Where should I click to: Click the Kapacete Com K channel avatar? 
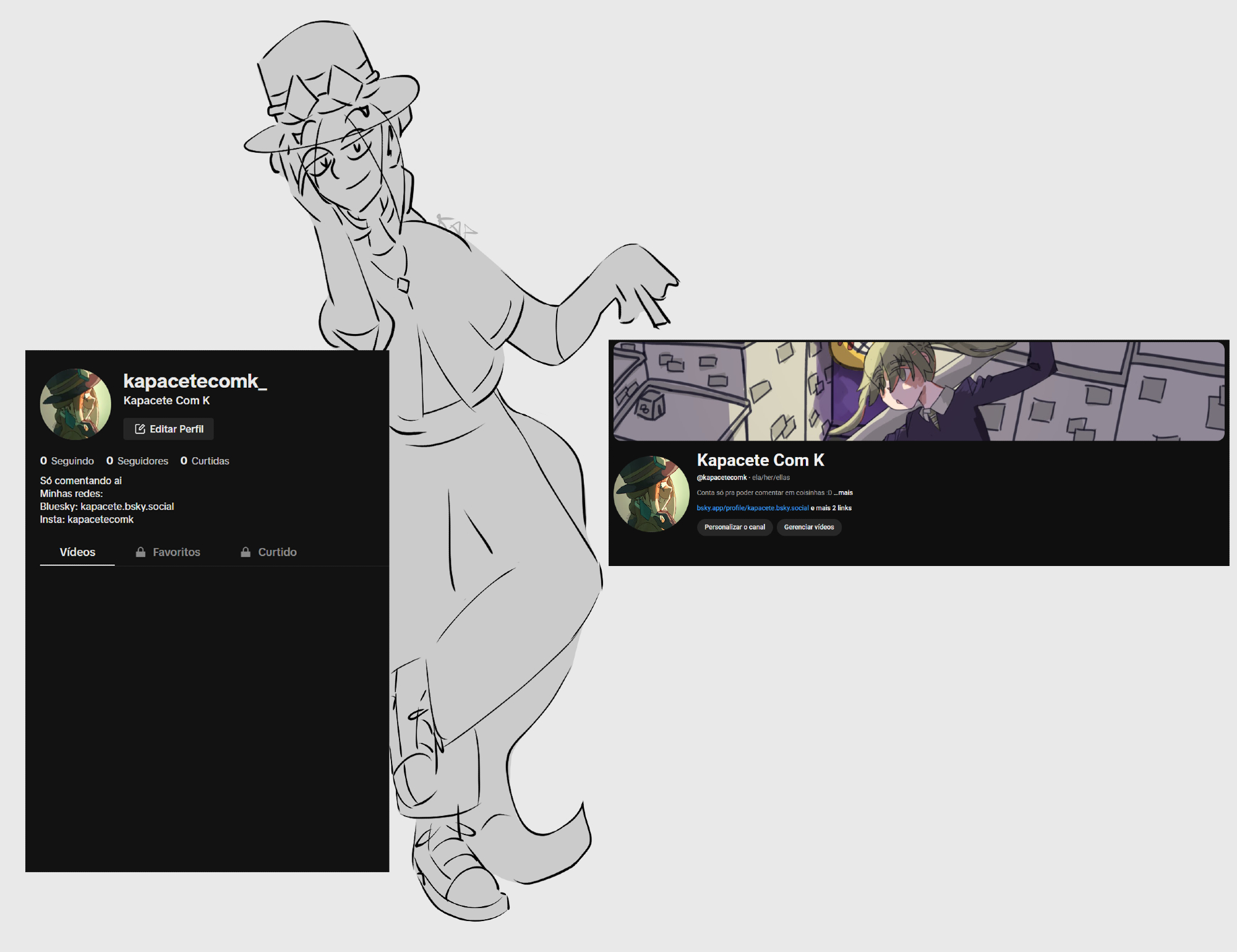click(x=651, y=494)
